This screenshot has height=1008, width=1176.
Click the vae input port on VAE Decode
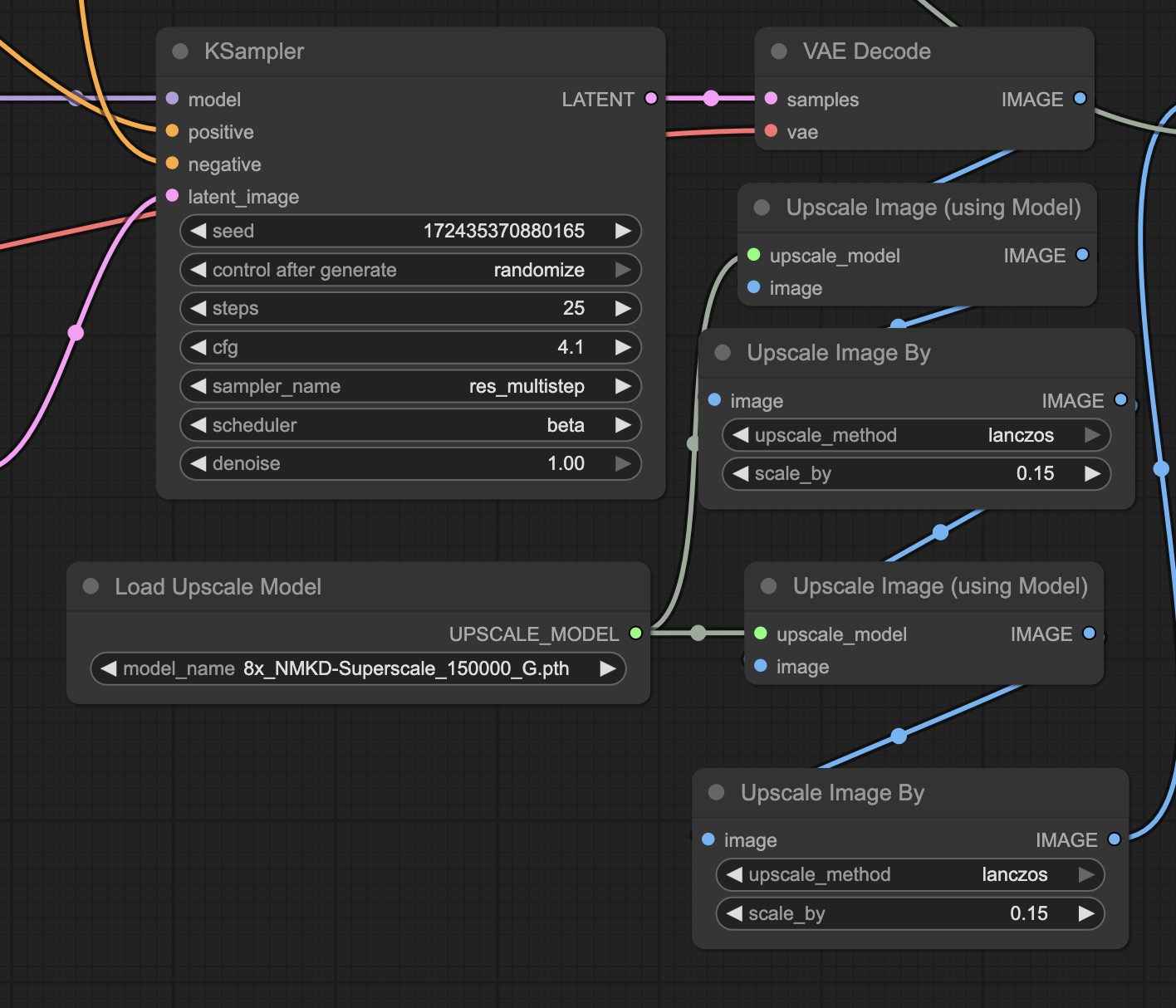pyautogui.click(x=771, y=131)
